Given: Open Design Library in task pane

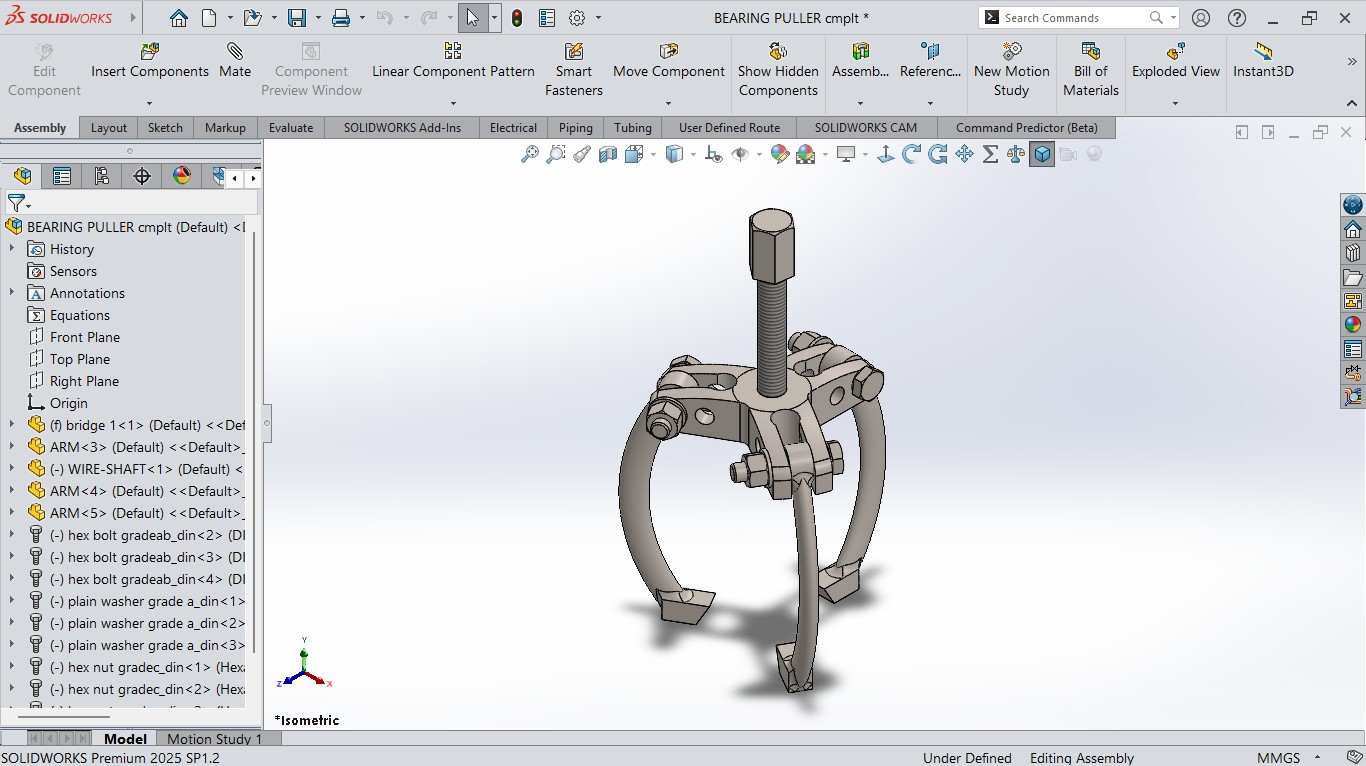Looking at the screenshot, I should 1353,253.
